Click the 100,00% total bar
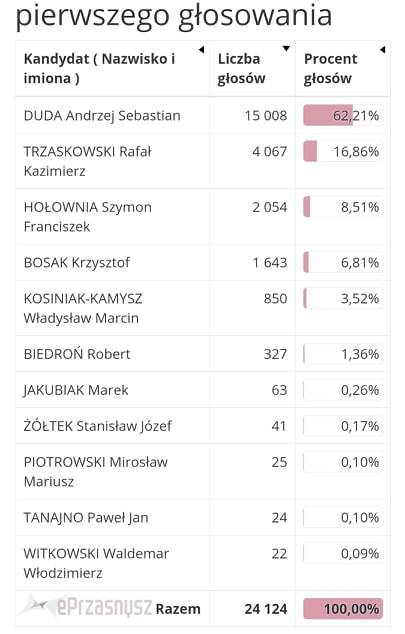Image resolution: width=405 pixels, height=634 pixels. [343, 609]
